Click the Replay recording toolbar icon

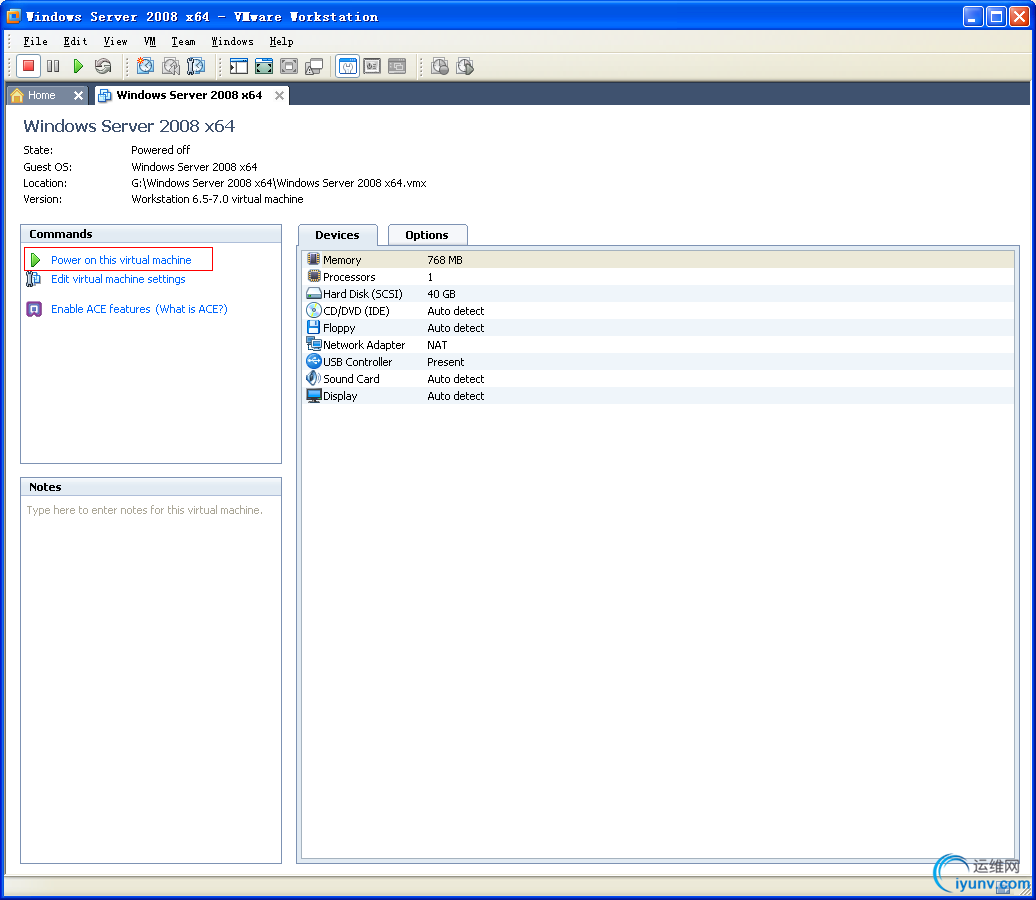click(x=465, y=66)
